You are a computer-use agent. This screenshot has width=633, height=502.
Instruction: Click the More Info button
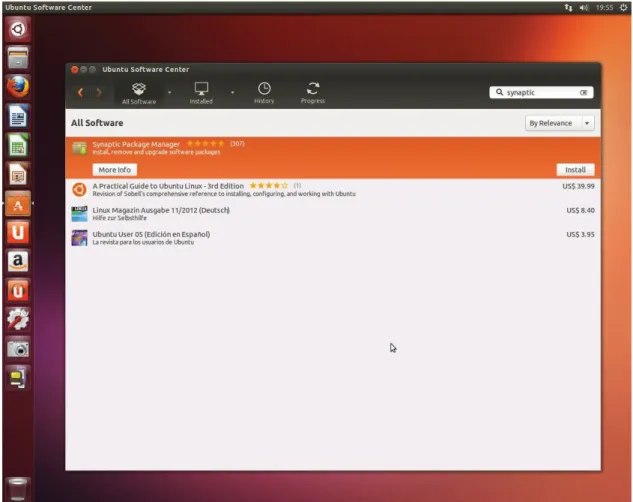tap(115, 170)
